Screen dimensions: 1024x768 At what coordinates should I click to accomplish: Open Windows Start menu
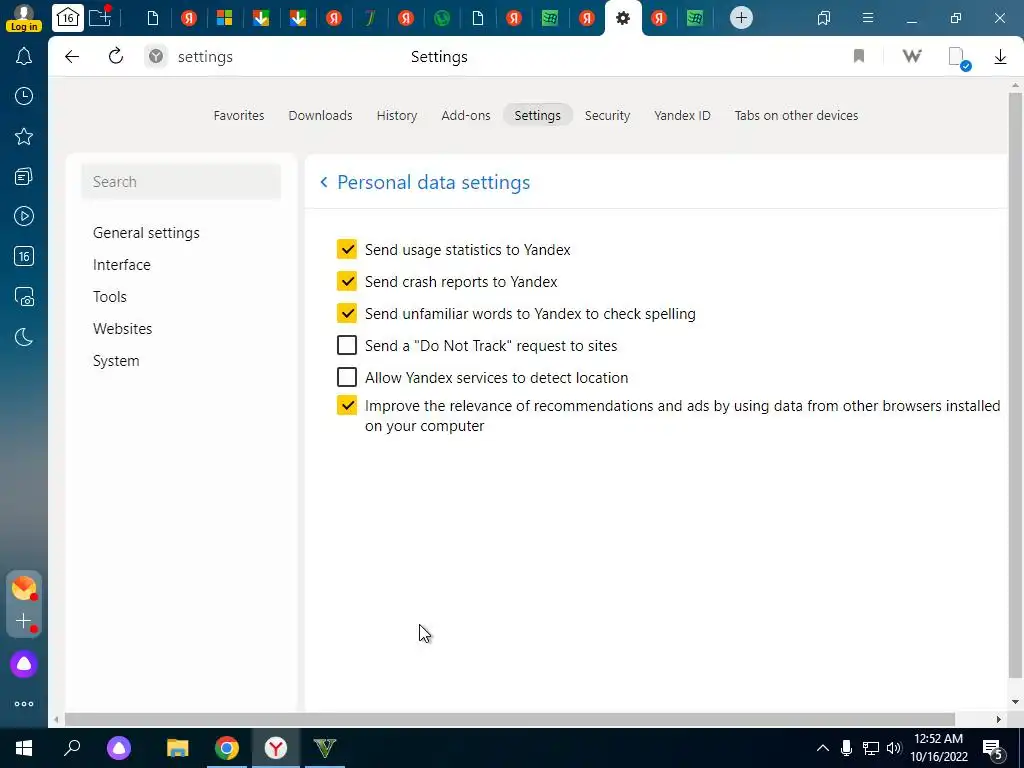24,748
